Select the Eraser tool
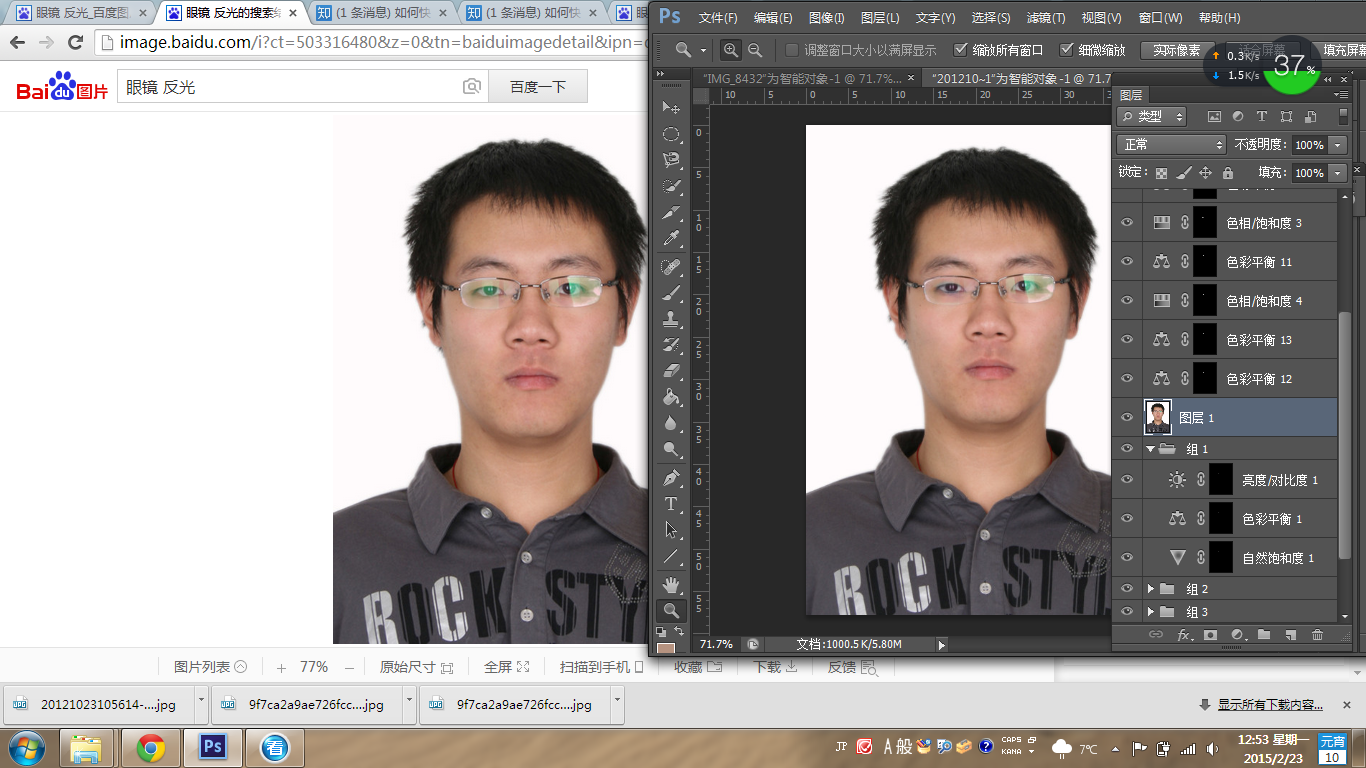 [x=671, y=371]
